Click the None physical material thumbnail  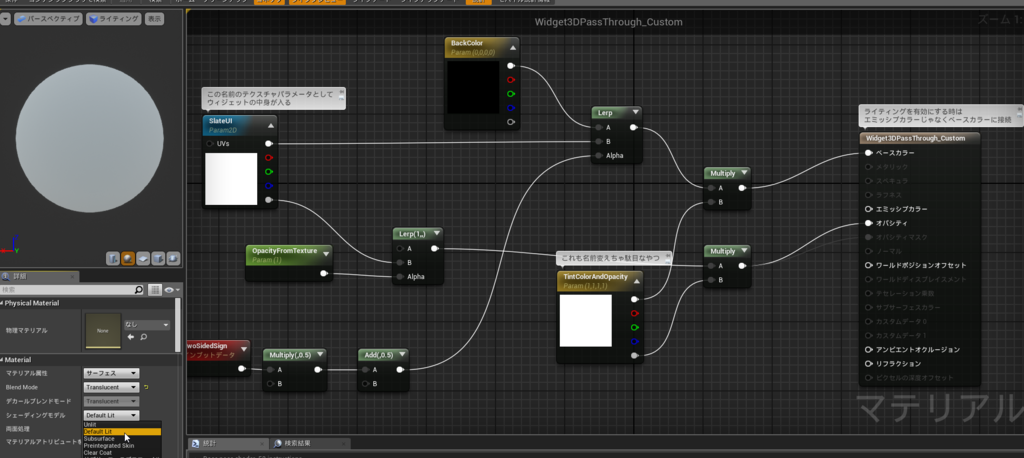tap(103, 331)
